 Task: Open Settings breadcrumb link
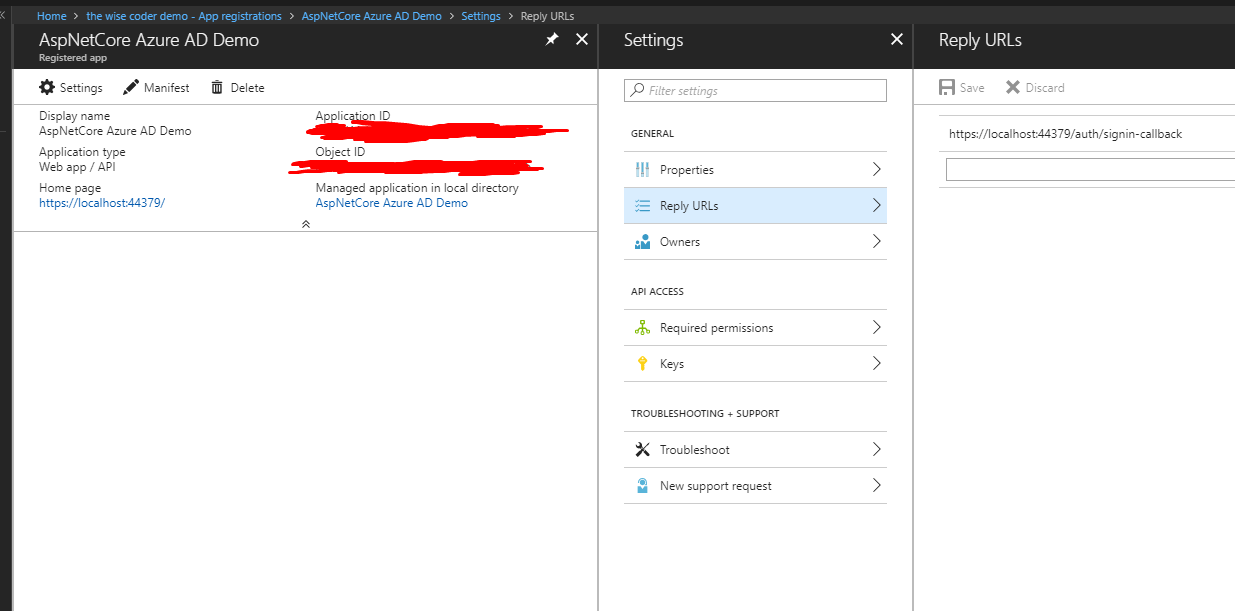click(x=481, y=16)
